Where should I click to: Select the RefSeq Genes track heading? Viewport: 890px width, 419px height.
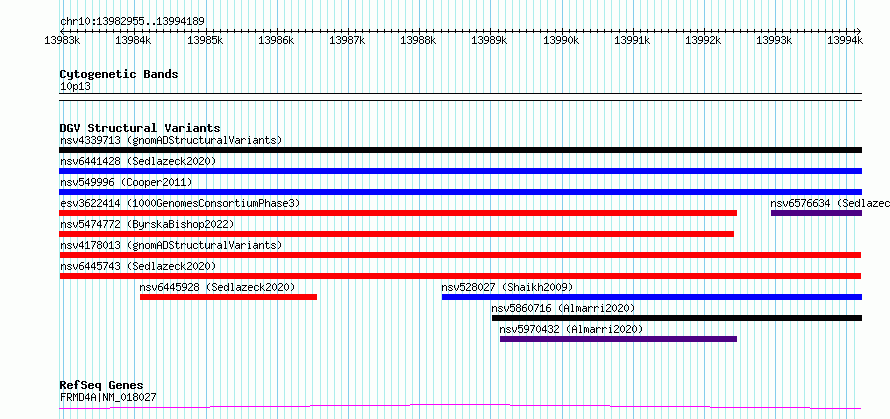pos(101,386)
